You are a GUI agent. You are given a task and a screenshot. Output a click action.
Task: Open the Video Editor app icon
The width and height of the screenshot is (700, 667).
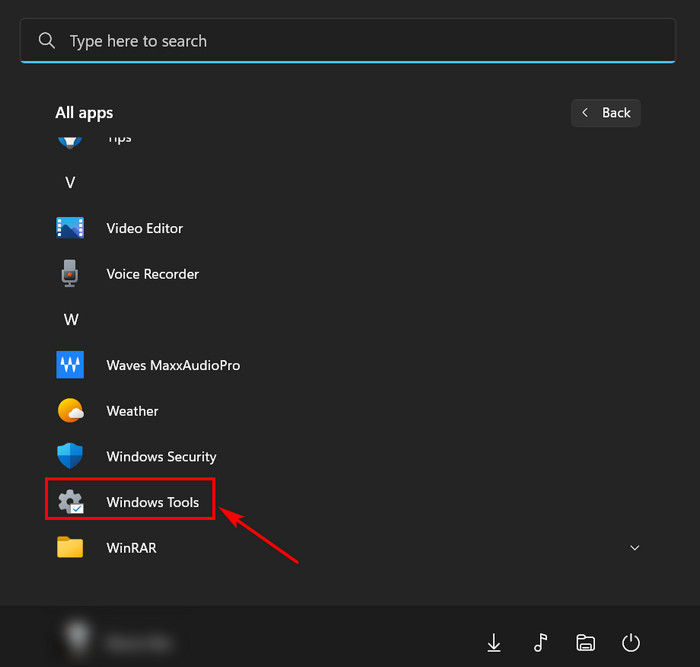(70, 228)
